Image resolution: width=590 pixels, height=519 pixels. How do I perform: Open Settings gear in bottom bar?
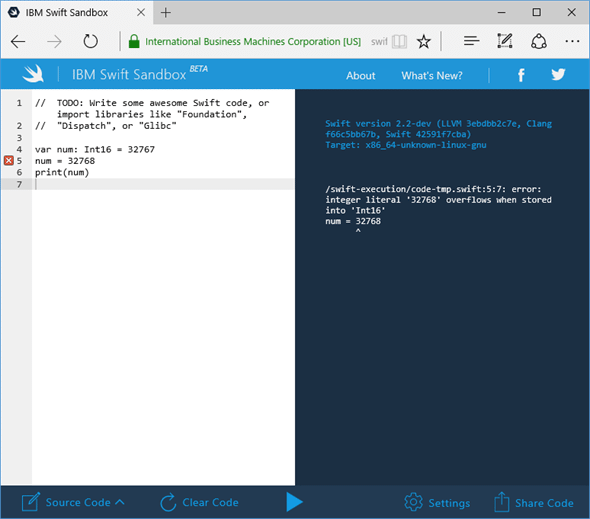tap(413, 502)
